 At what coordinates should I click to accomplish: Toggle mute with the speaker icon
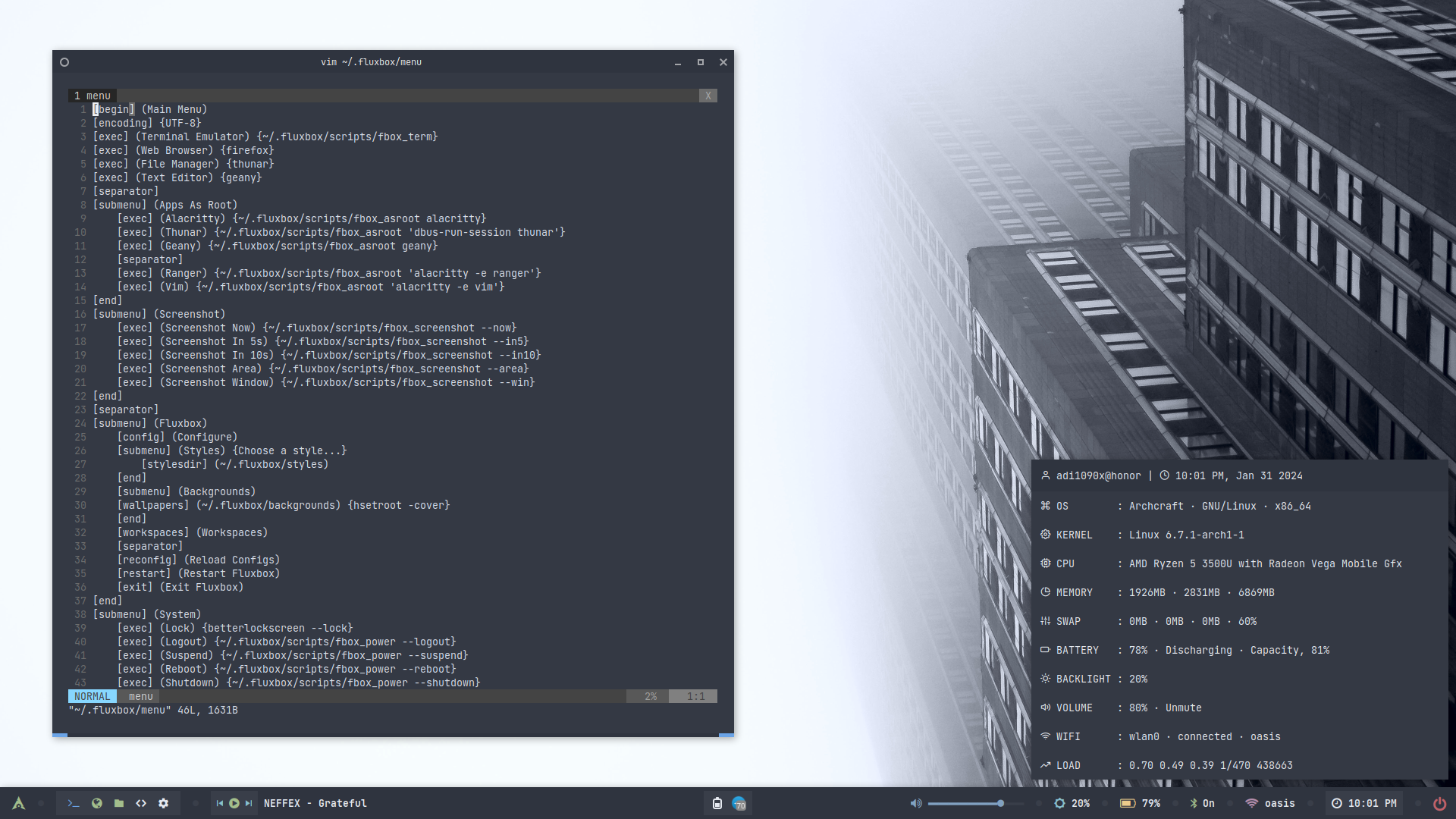click(x=916, y=803)
